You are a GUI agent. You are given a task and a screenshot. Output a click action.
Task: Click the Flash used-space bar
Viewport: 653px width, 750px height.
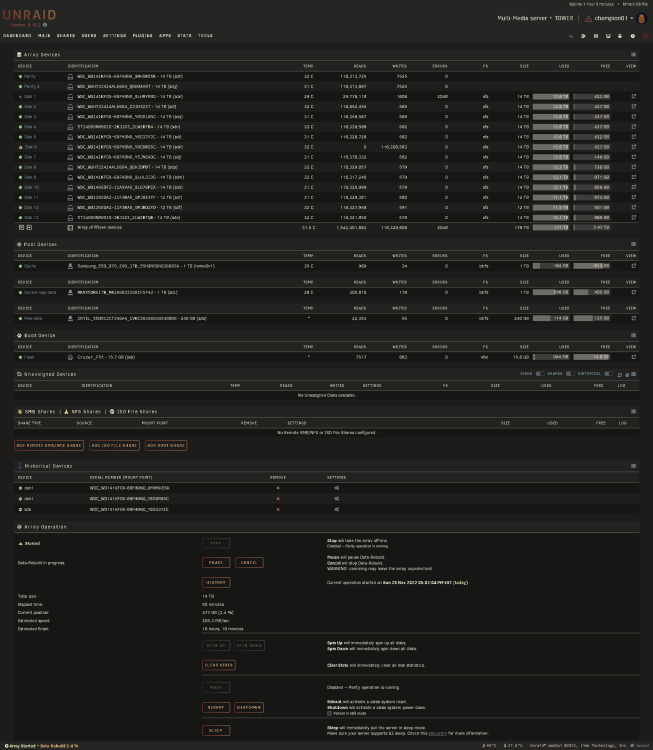pos(551,357)
